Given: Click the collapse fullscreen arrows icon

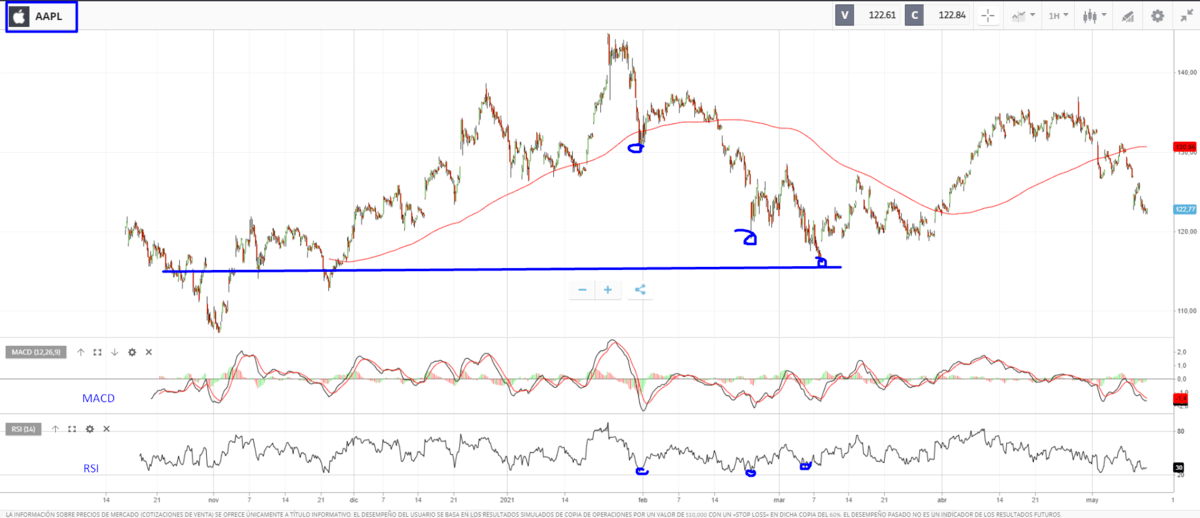Looking at the screenshot, I should coord(1185,16).
